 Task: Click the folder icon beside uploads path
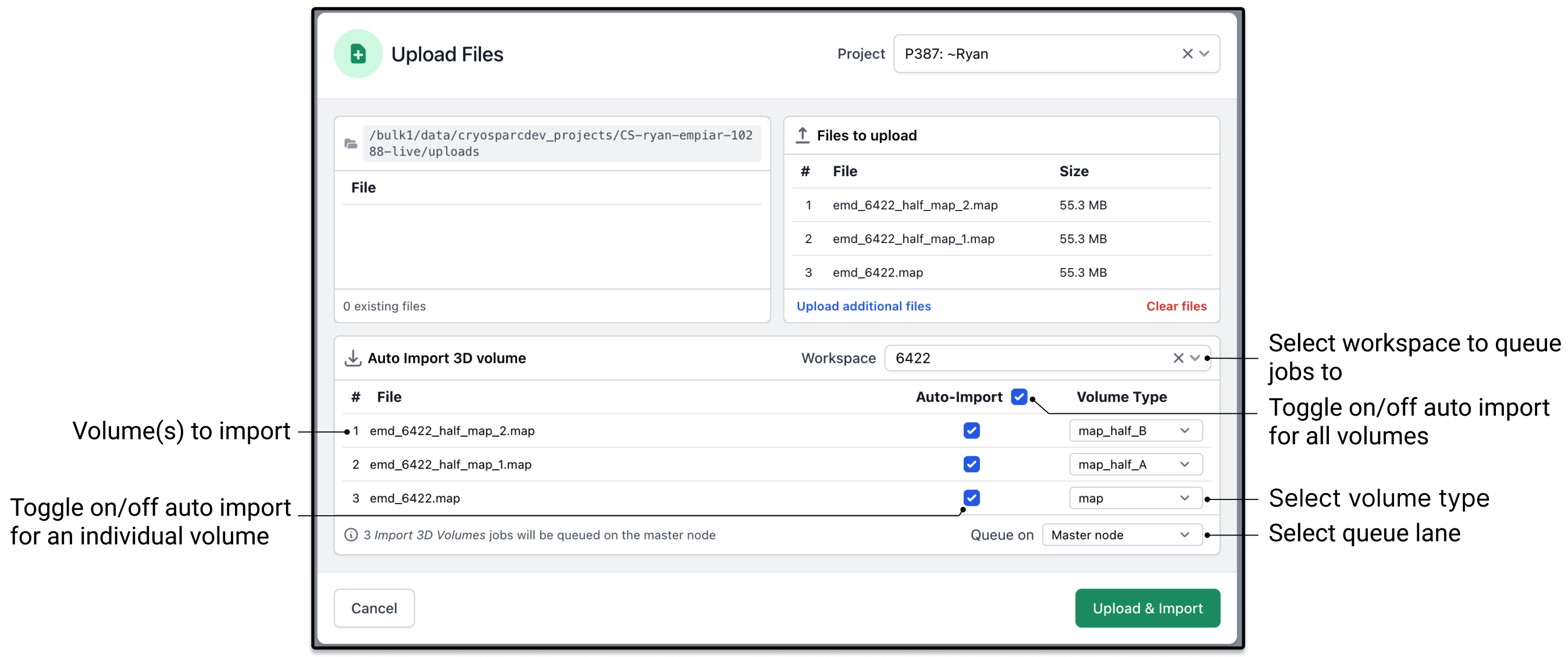pyautogui.click(x=351, y=144)
